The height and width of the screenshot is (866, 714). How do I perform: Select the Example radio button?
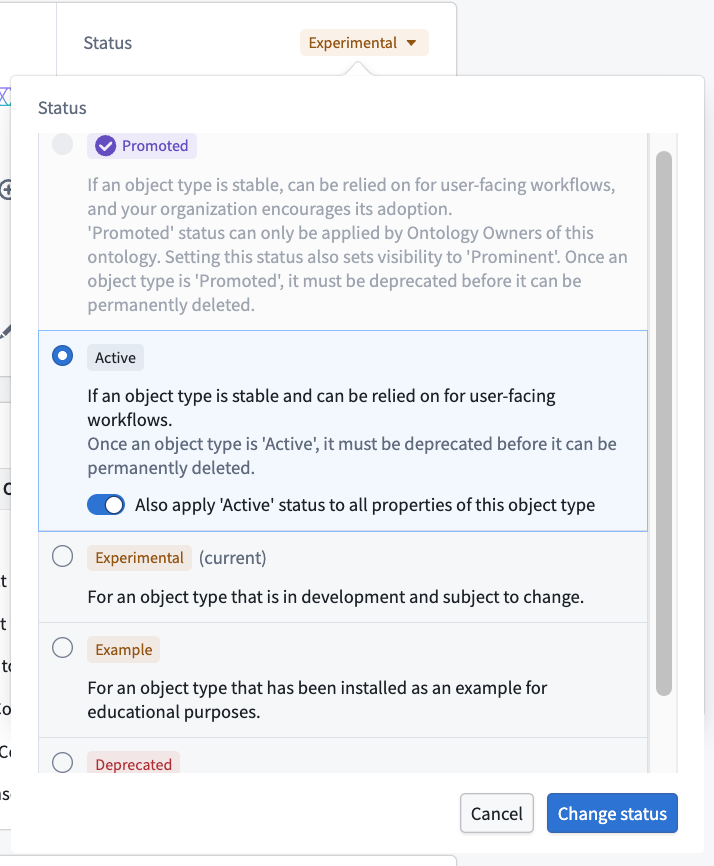pos(62,647)
